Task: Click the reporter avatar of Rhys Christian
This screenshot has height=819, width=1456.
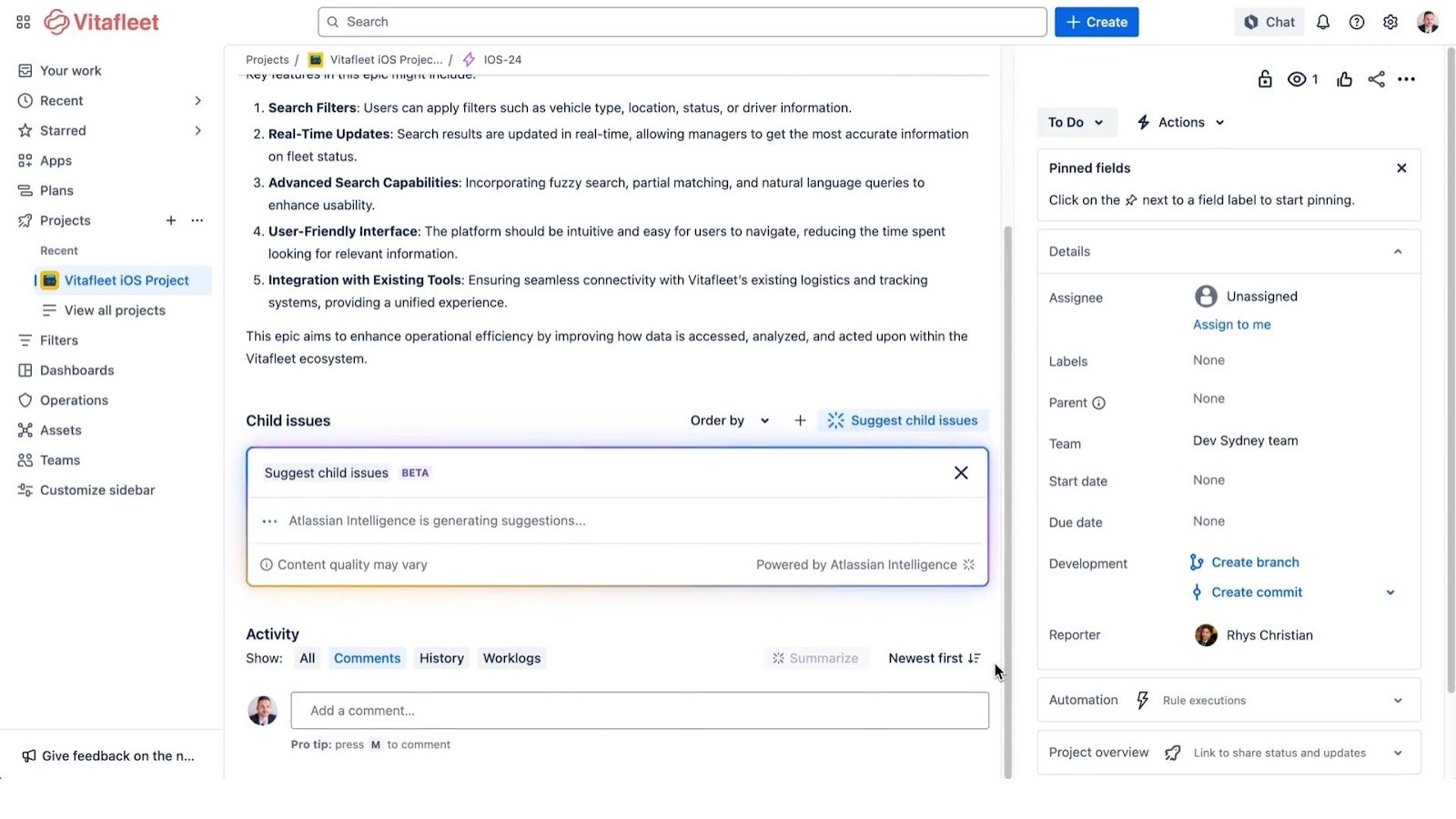Action: [1206, 635]
